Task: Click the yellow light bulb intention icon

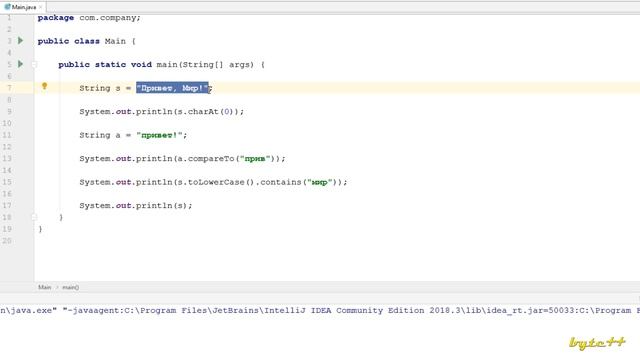Action: [x=44, y=86]
